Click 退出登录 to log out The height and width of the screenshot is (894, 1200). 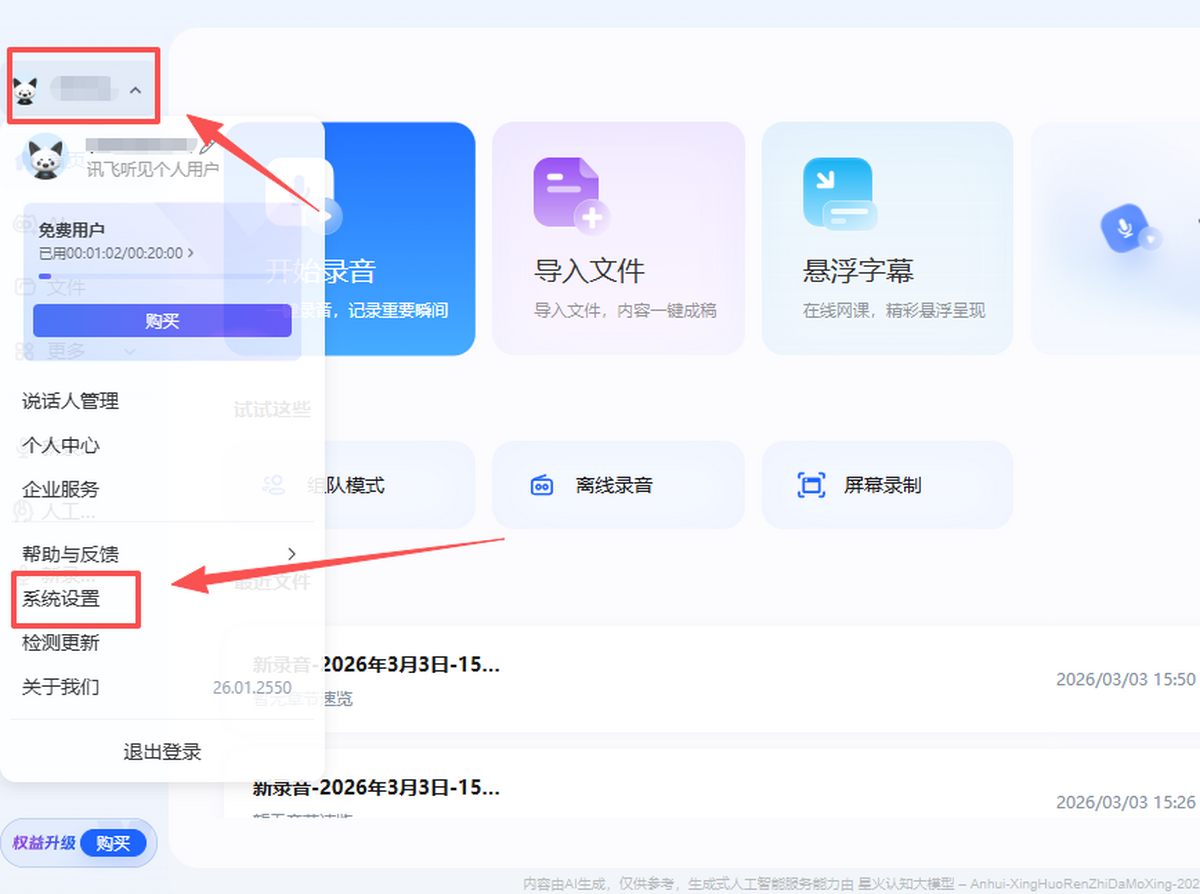coord(162,752)
